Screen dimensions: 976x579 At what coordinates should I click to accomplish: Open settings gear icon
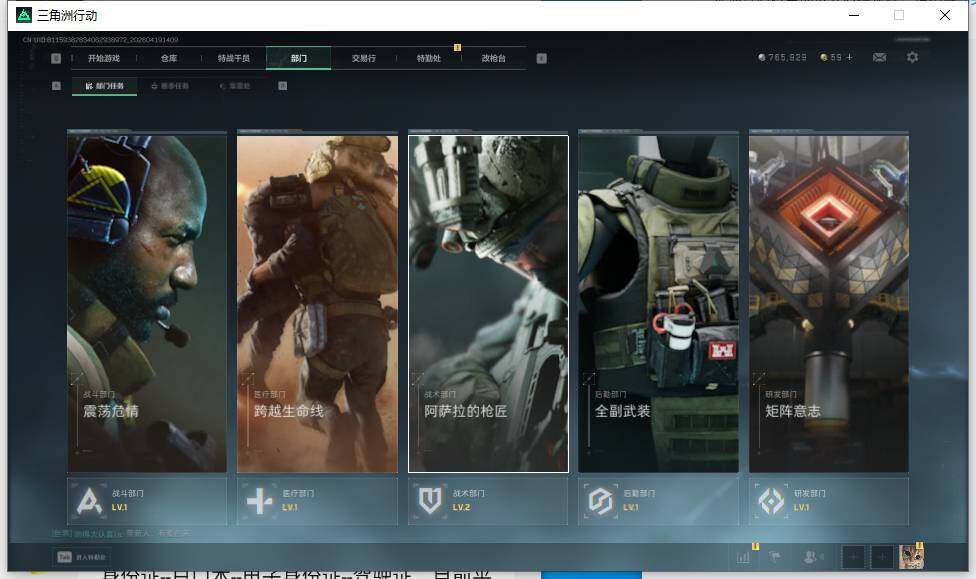point(912,58)
